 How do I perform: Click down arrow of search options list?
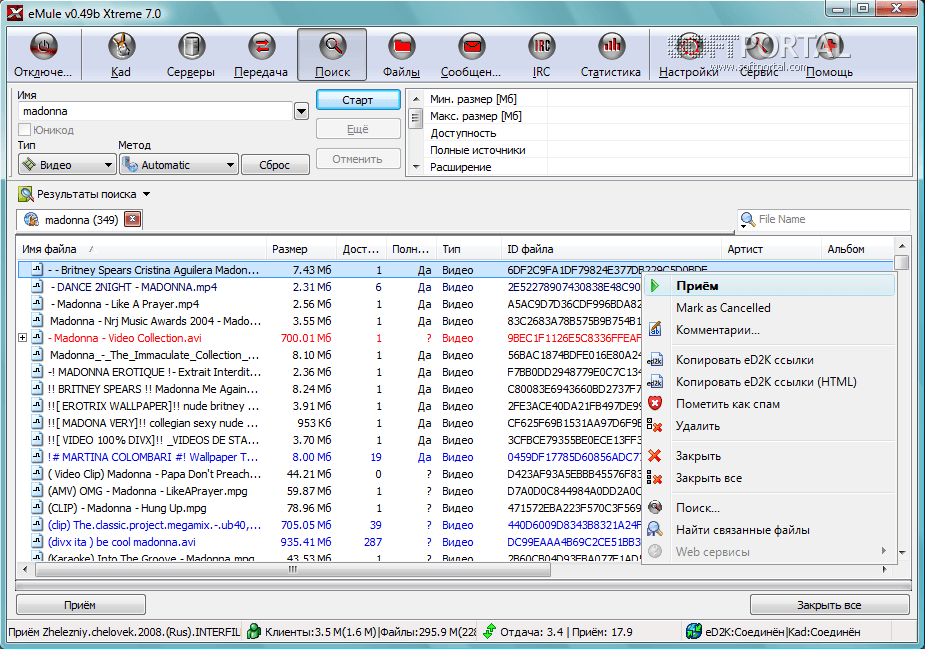(x=416, y=168)
